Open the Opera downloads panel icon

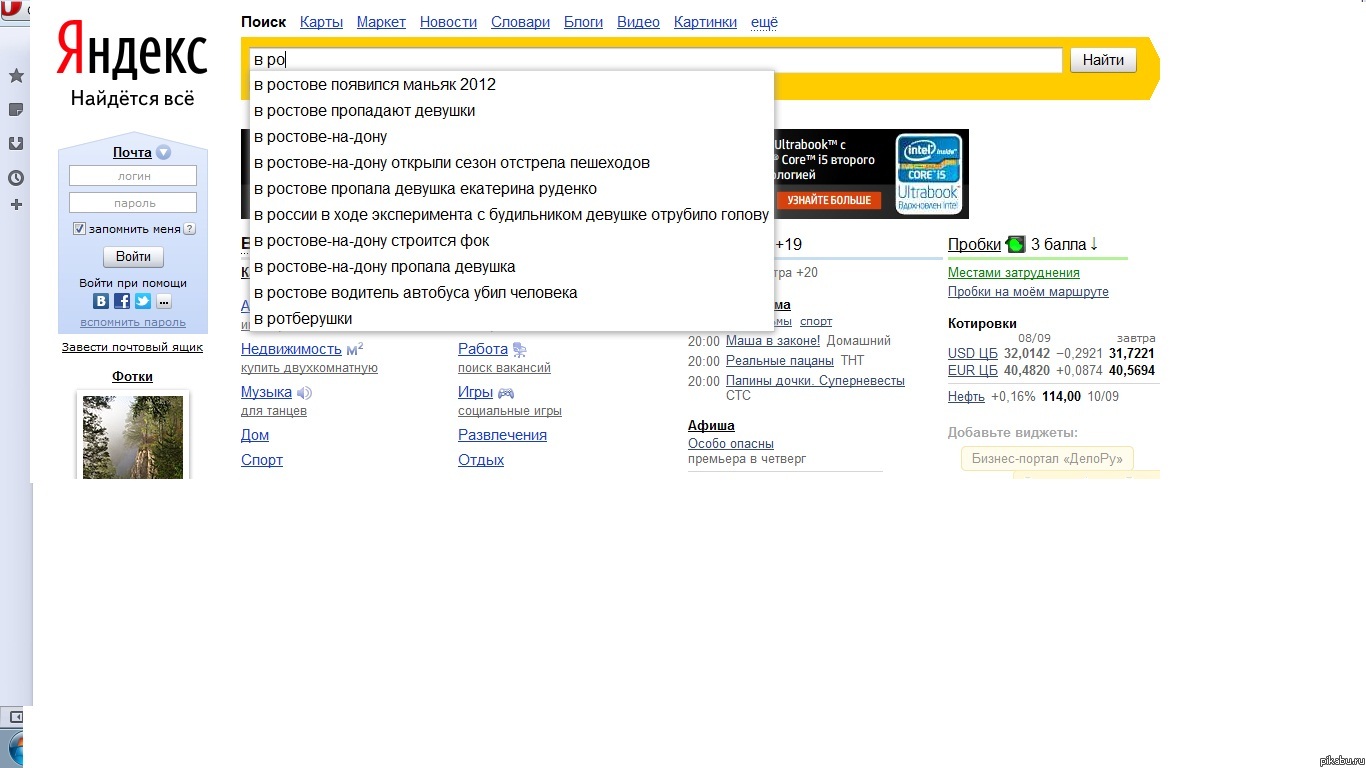click(16, 143)
